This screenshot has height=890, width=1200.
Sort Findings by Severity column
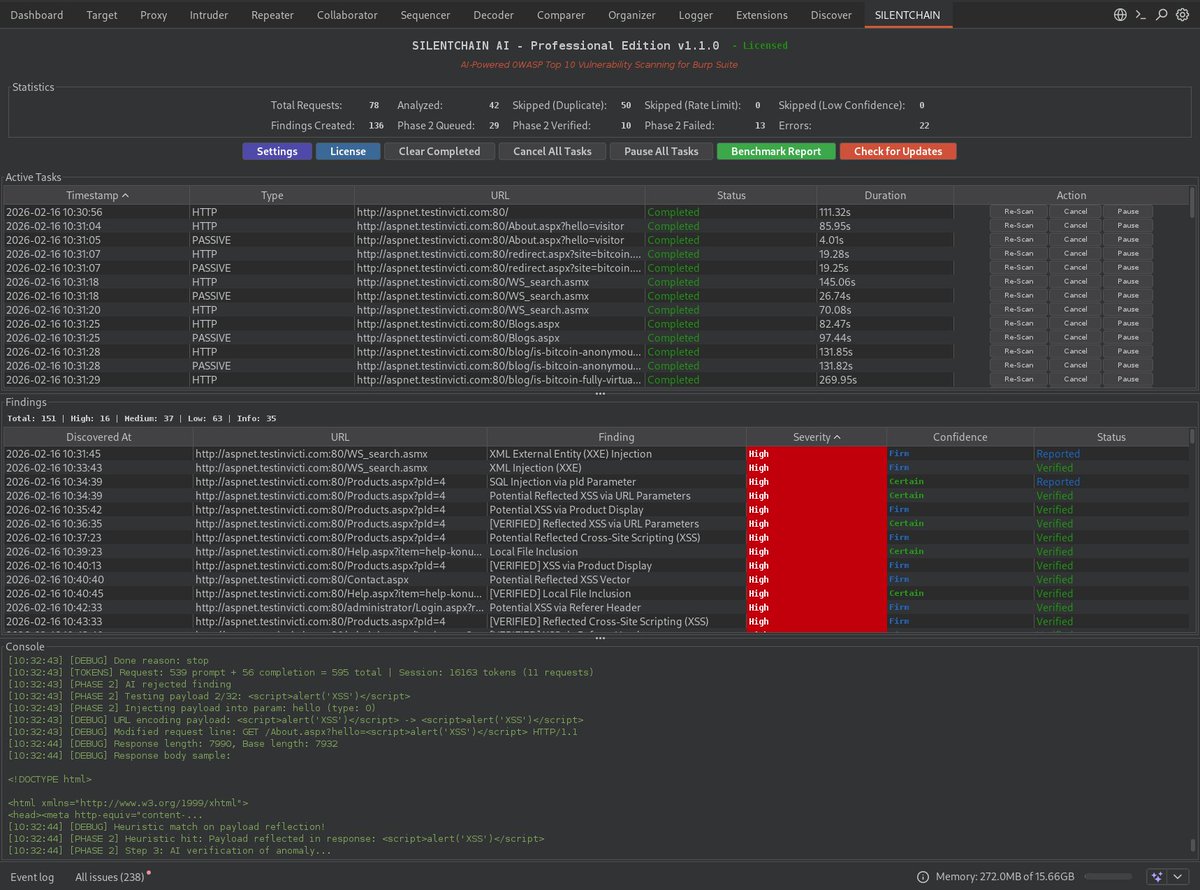pos(816,437)
